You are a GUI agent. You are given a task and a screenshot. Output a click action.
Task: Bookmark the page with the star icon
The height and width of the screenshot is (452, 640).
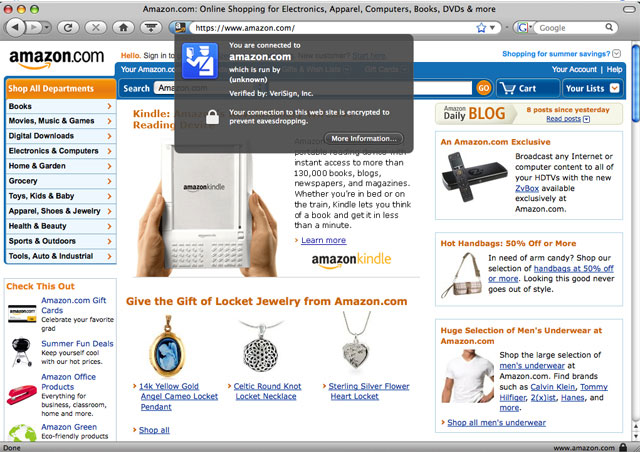point(481,28)
